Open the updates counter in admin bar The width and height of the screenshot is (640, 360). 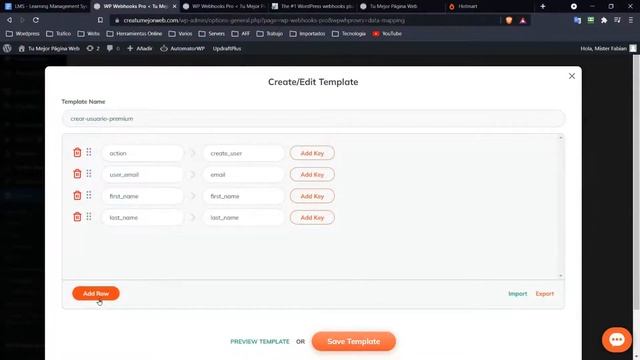[93, 48]
